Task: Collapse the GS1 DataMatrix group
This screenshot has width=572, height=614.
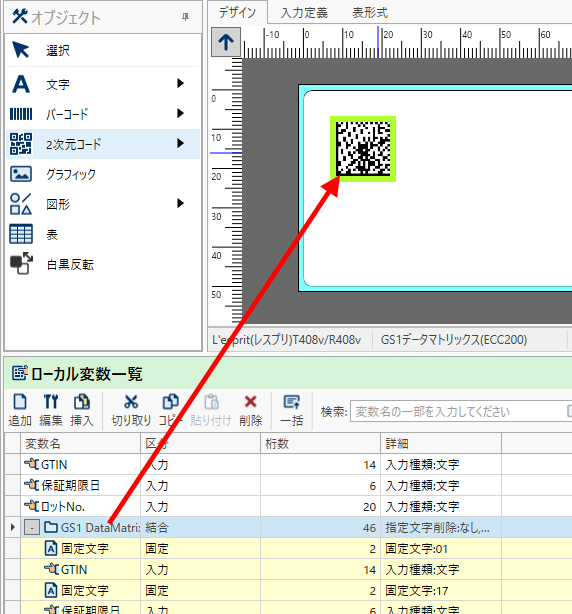Action: pyautogui.click(x=32, y=527)
